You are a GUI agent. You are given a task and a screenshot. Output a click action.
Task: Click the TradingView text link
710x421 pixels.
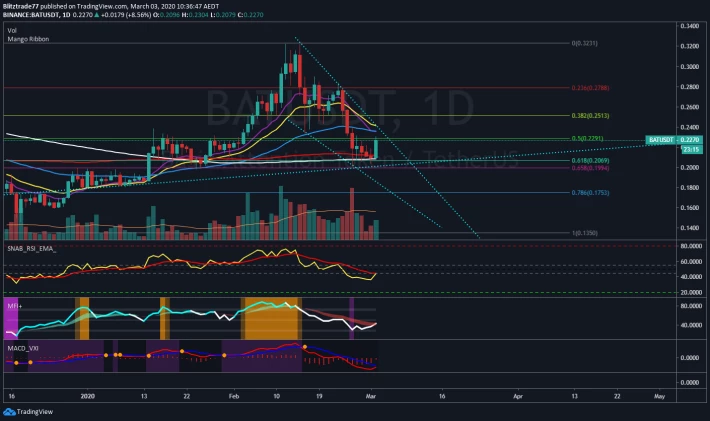coord(35,411)
